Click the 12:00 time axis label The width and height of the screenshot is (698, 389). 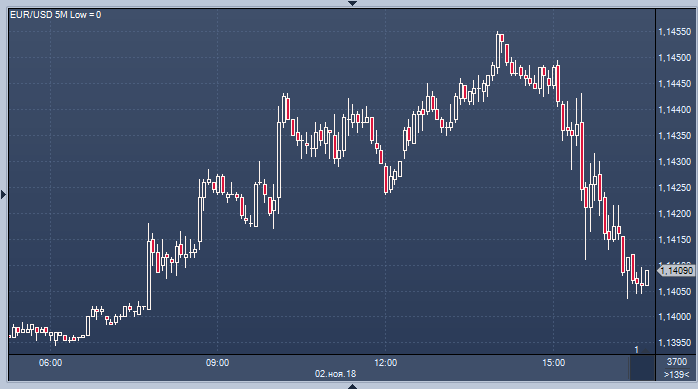386,363
